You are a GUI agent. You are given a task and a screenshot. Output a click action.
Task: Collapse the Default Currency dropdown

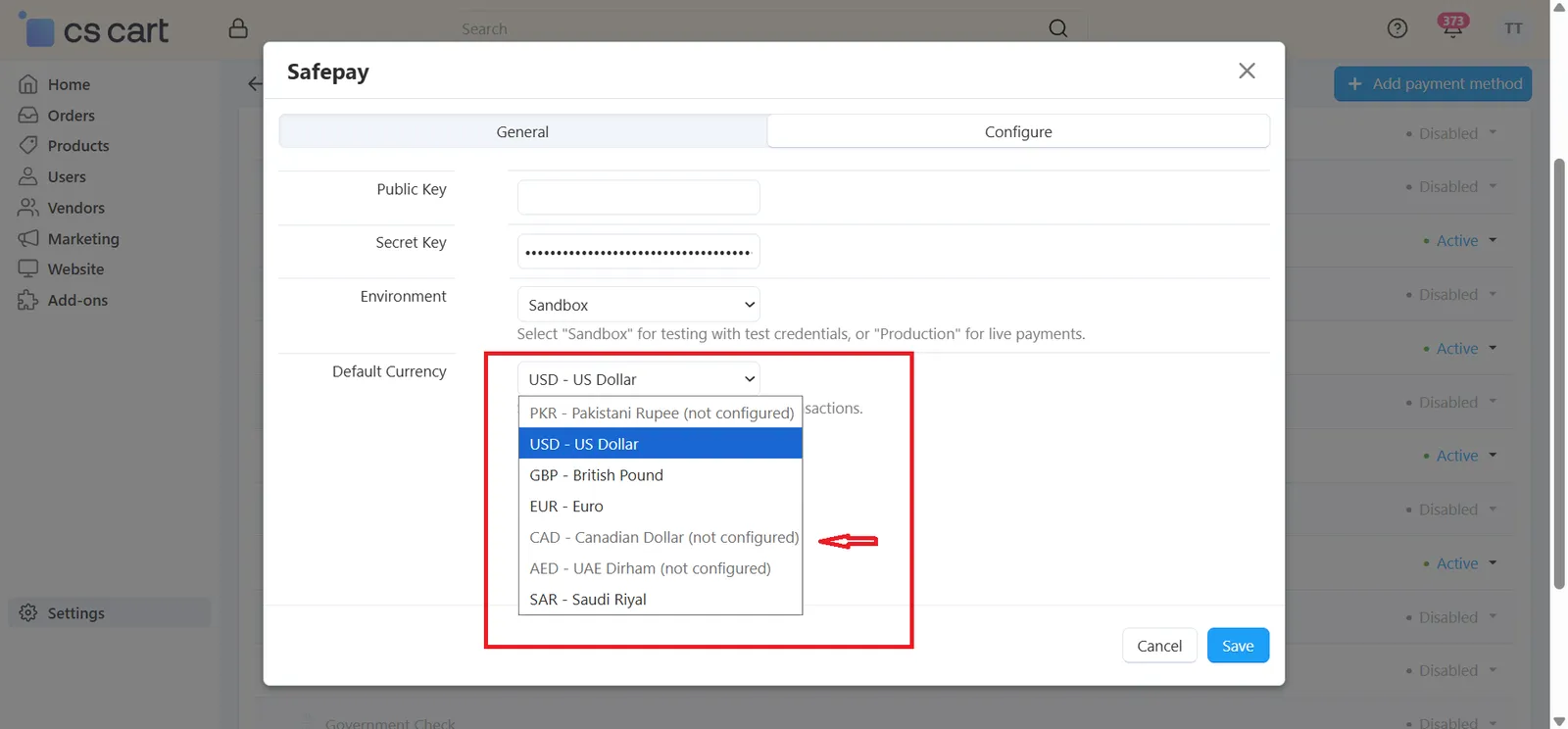tap(639, 379)
